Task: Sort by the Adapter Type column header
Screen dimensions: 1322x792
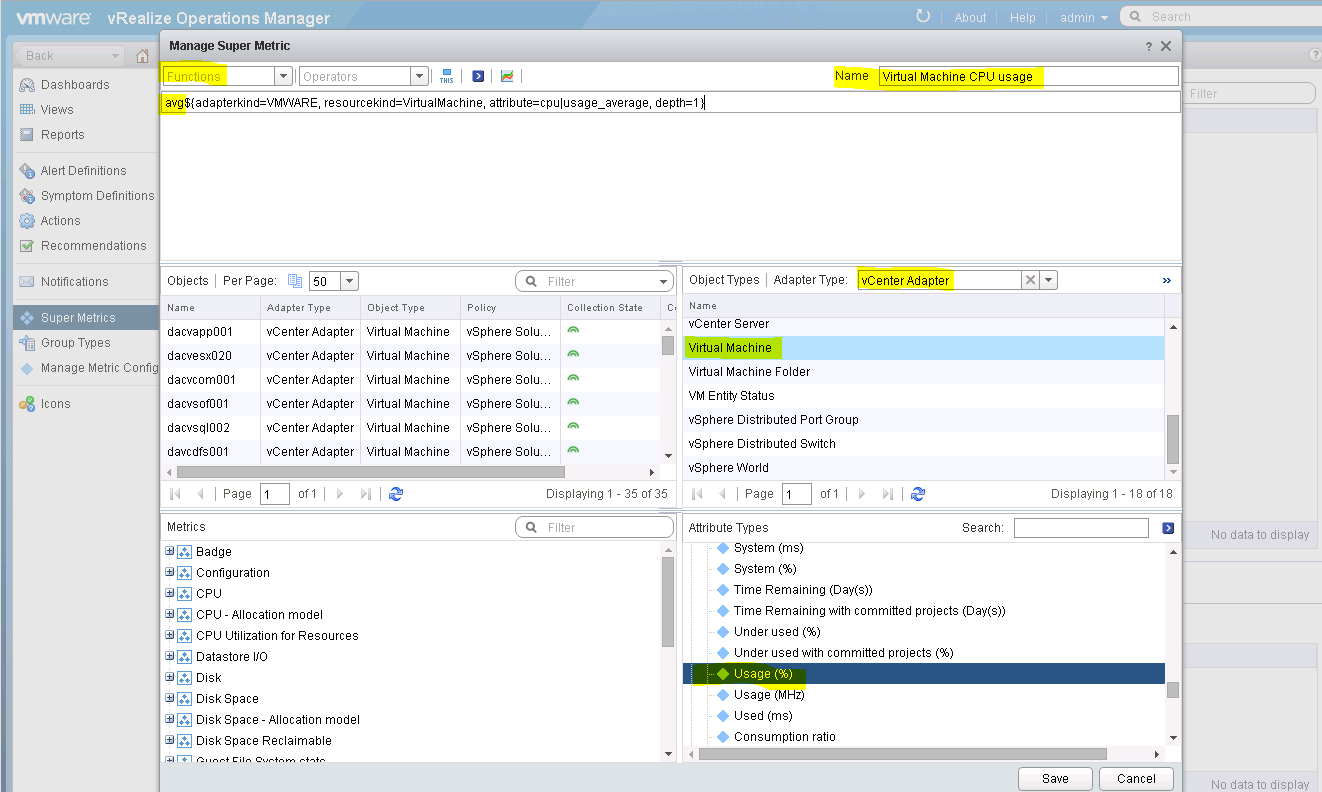Action: tap(311, 308)
